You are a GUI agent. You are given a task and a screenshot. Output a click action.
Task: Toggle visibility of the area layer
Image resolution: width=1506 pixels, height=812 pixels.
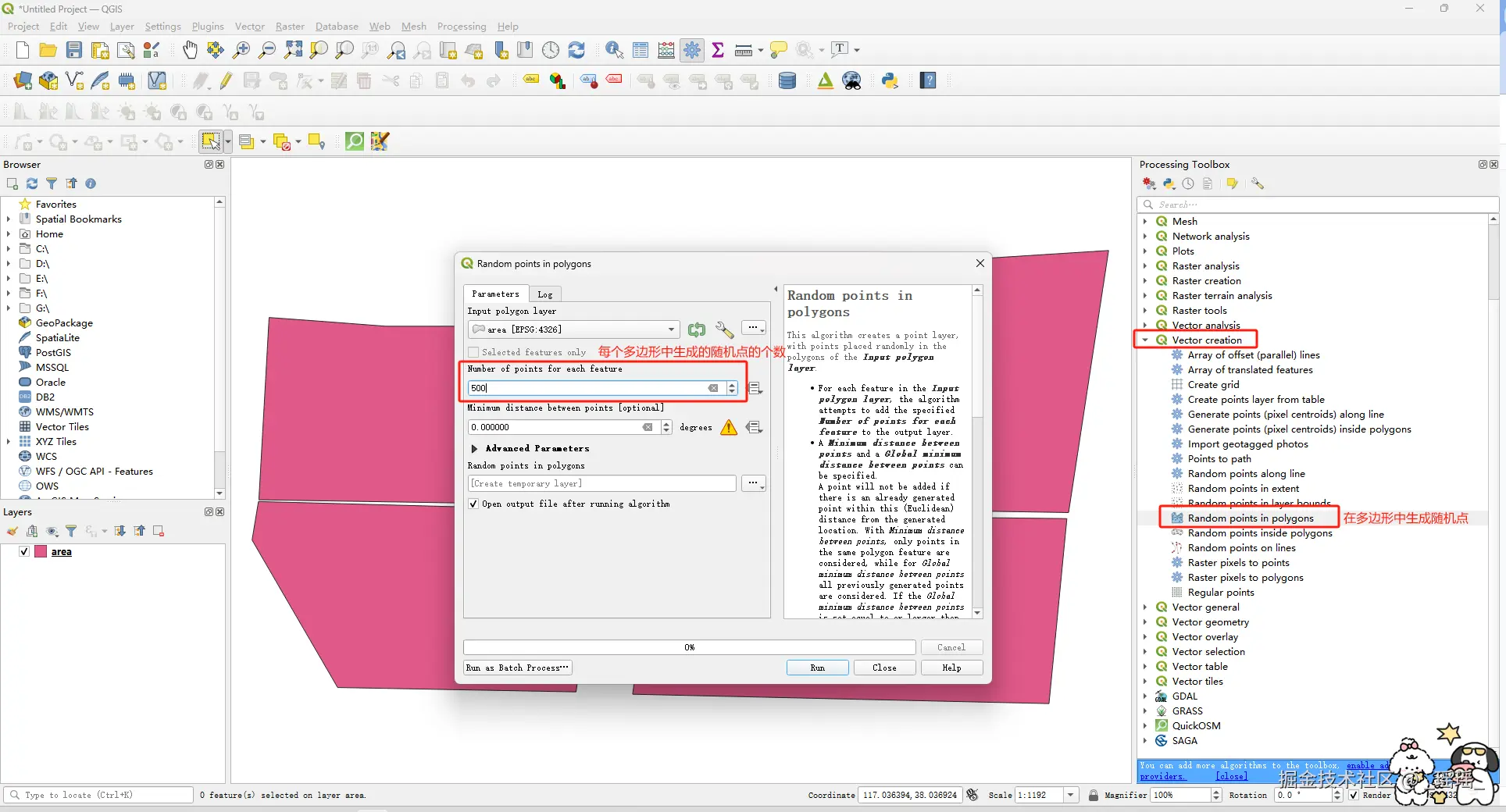coord(24,551)
